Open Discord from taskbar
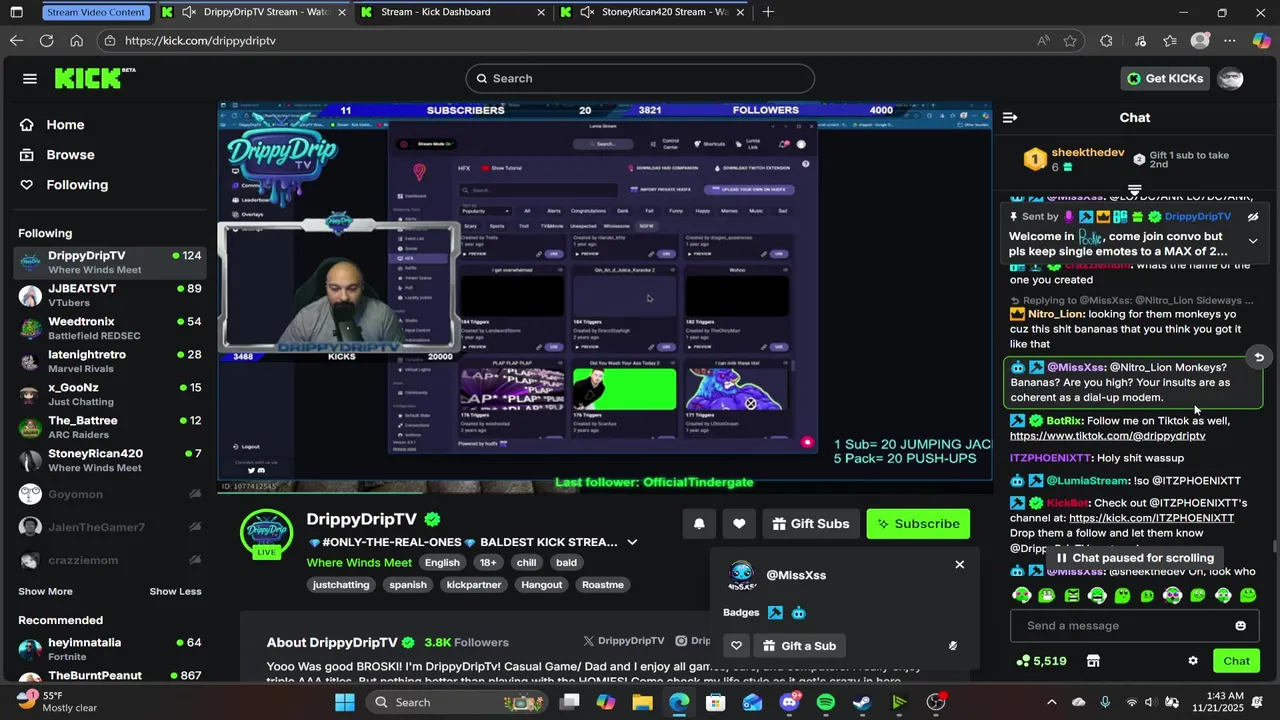 [x=789, y=702]
